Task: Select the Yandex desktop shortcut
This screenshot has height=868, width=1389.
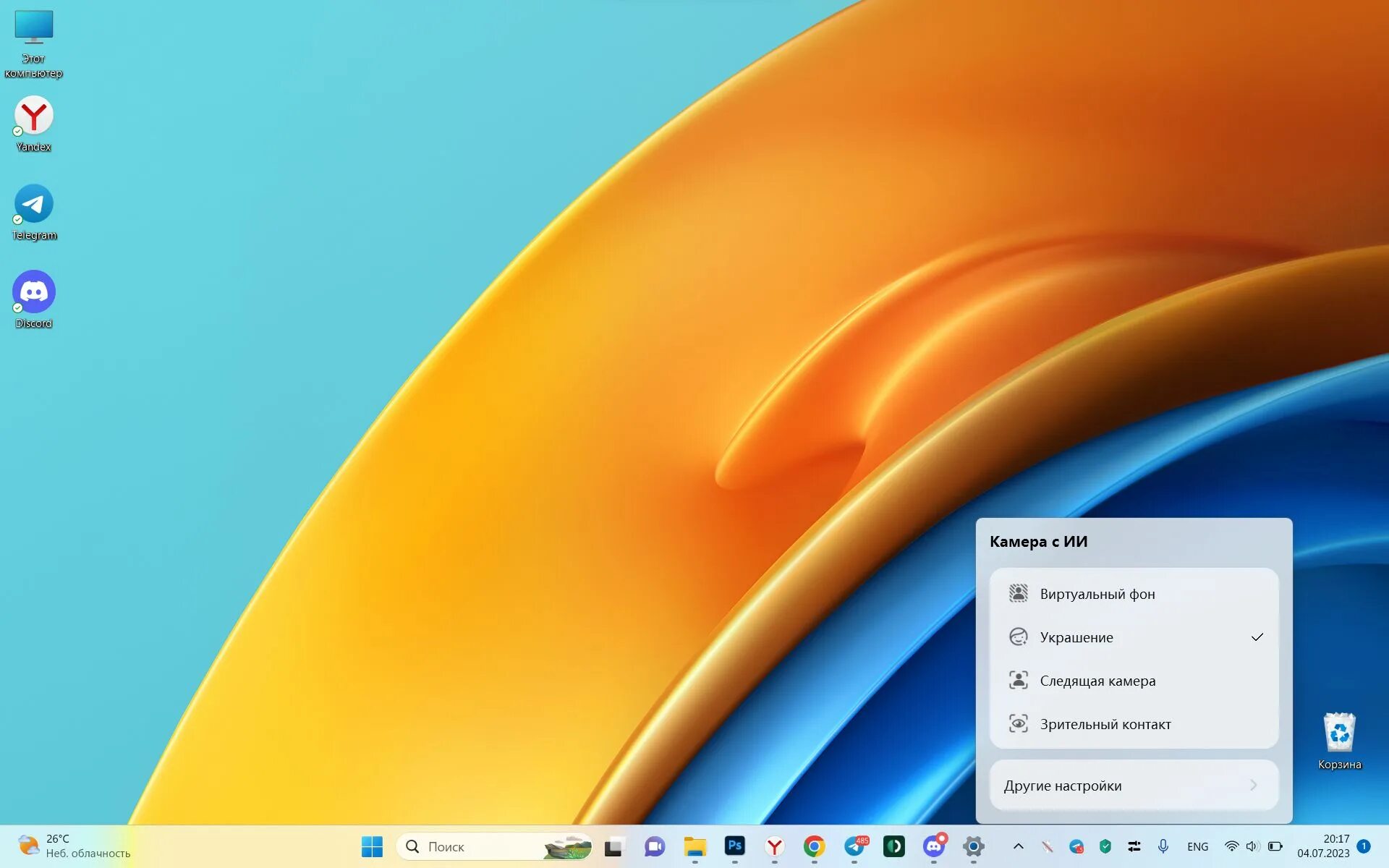Action: tap(33, 124)
